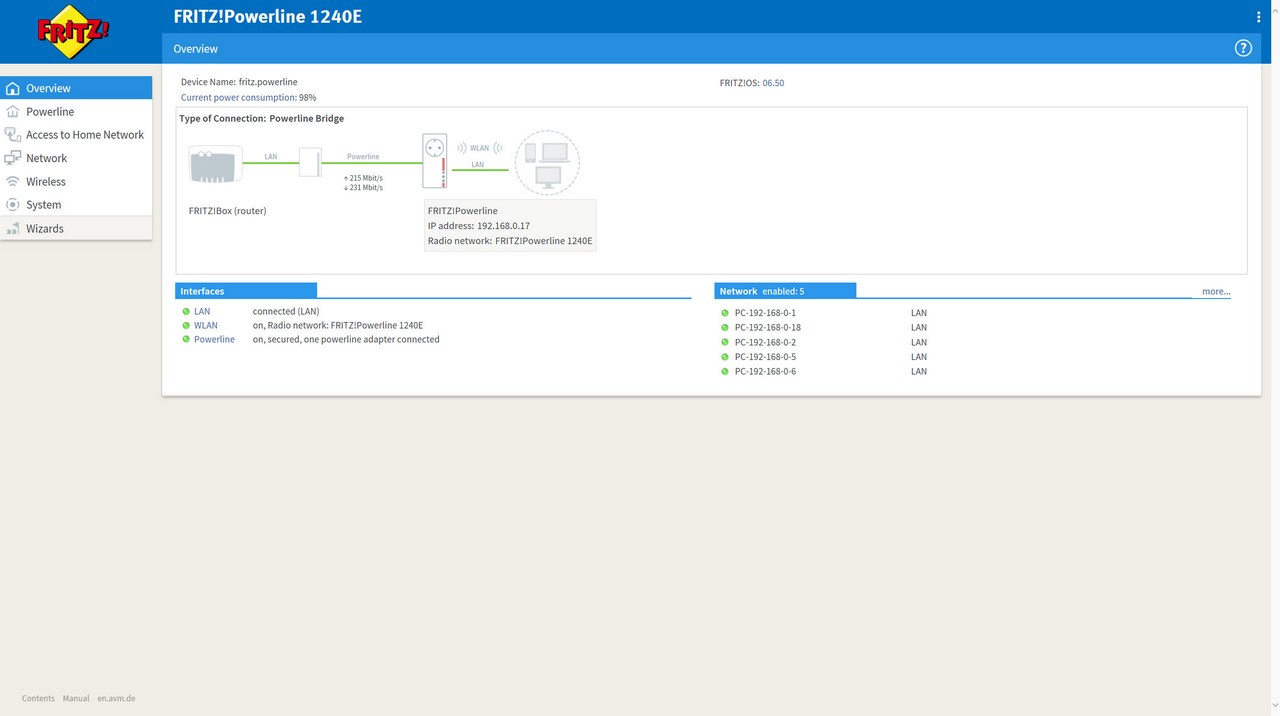1280x716 pixels.
Task: Open the LAN interface link
Action: 202,312
